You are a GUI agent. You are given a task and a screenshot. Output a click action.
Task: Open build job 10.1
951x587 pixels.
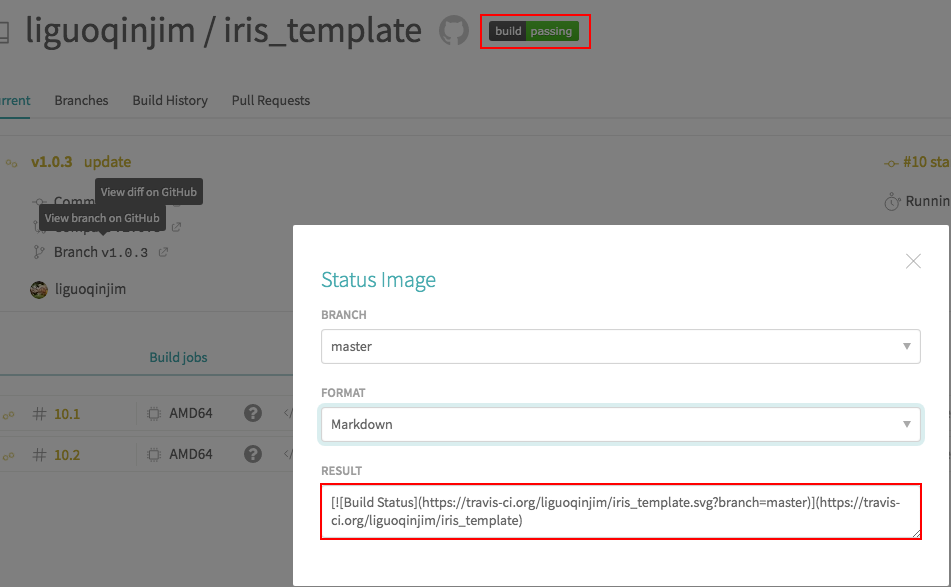(x=67, y=414)
